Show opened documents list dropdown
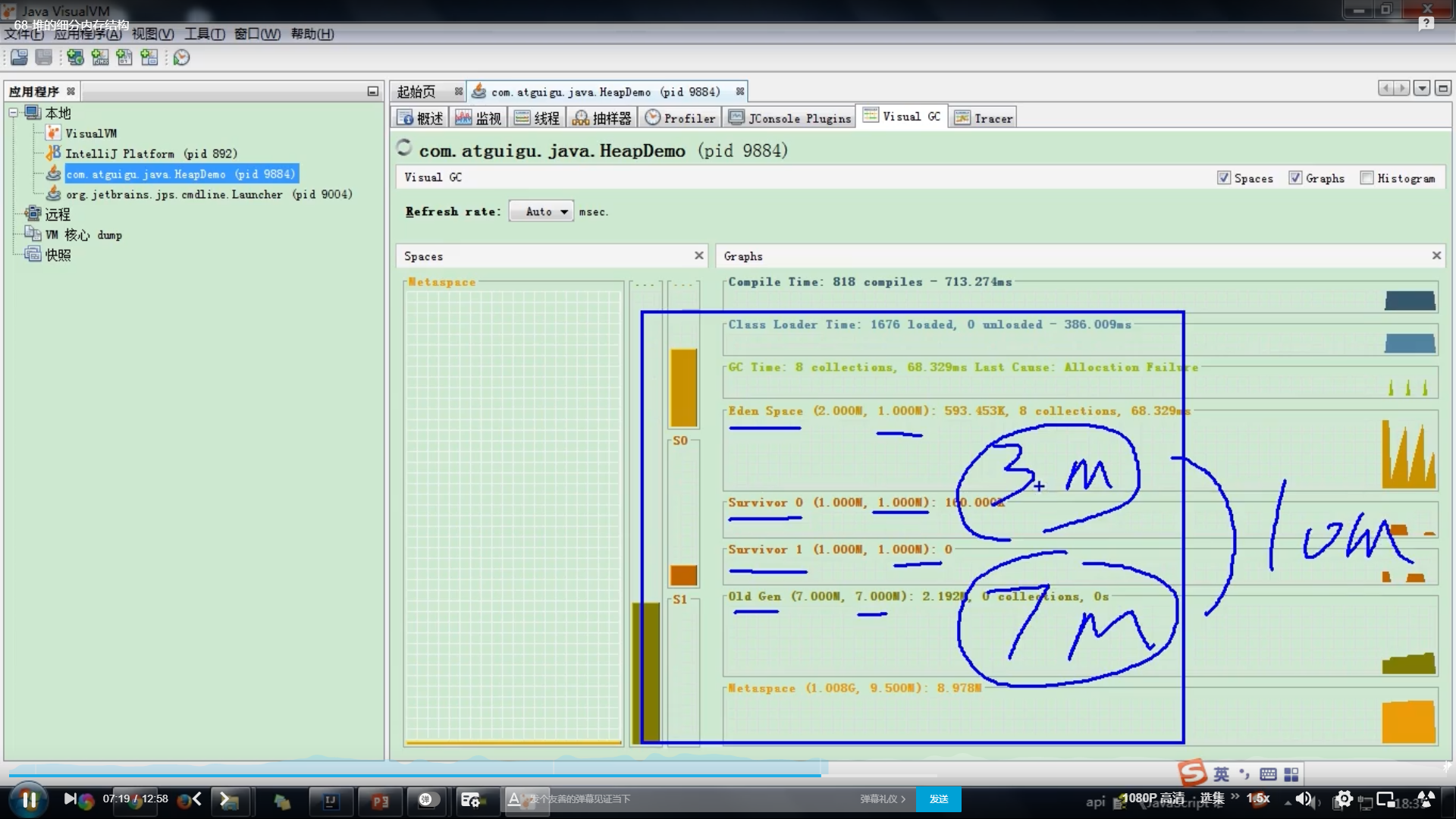1456x819 pixels. point(1422,89)
